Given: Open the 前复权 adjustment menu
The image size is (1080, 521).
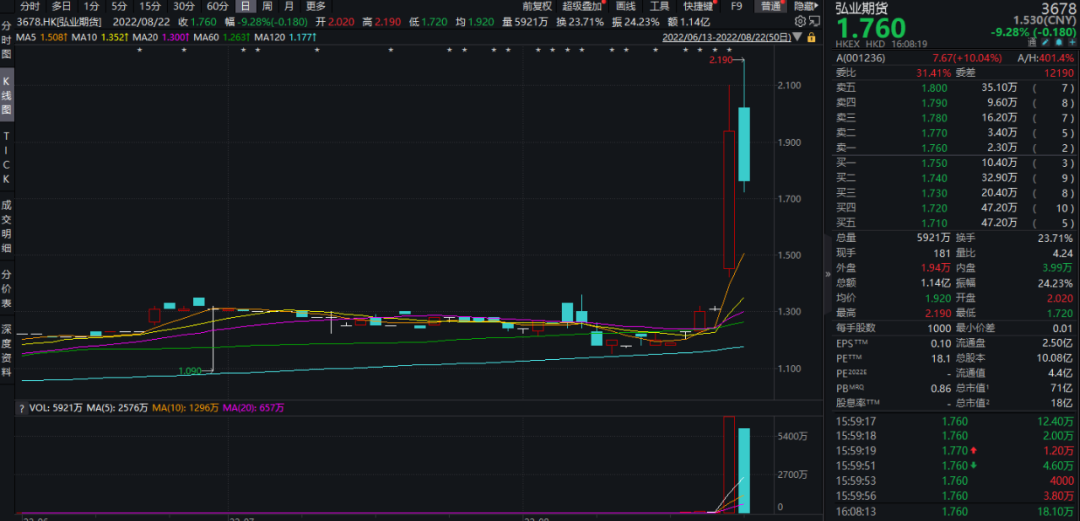Looking at the screenshot, I should [536, 6].
